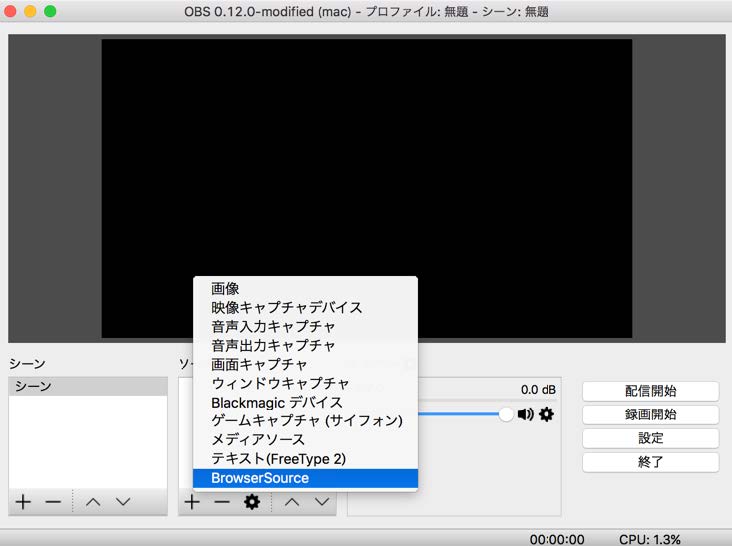Quit OBS with 終了 button
This screenshot has width=732, height=546.
point(650,462)
